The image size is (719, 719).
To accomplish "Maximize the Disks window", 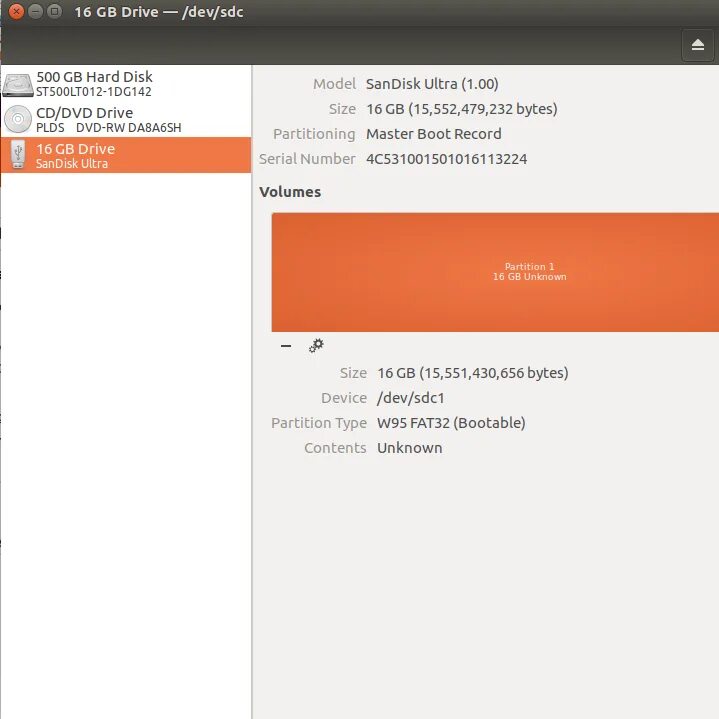I will pyautogui.click(x=55, y=11).
